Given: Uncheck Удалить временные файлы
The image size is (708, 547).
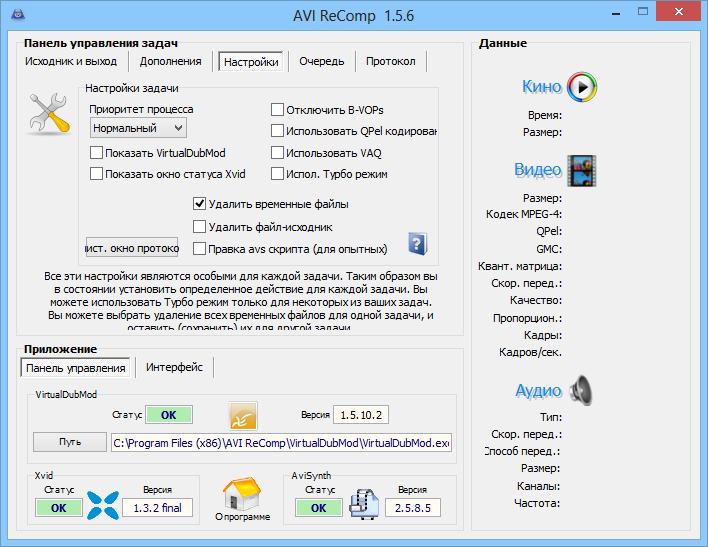Looking at the screenshot, I should click(x=199, y=204).
